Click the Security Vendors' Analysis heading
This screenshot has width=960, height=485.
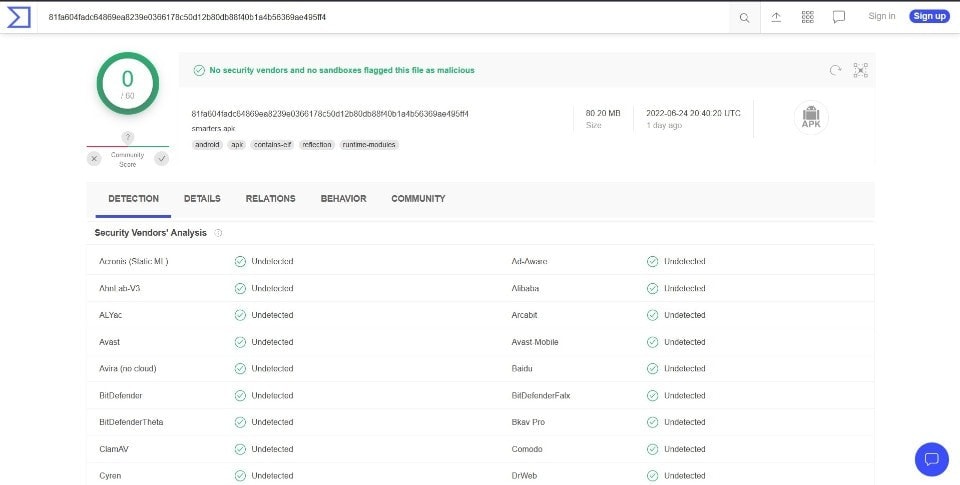tap(151, 233)
